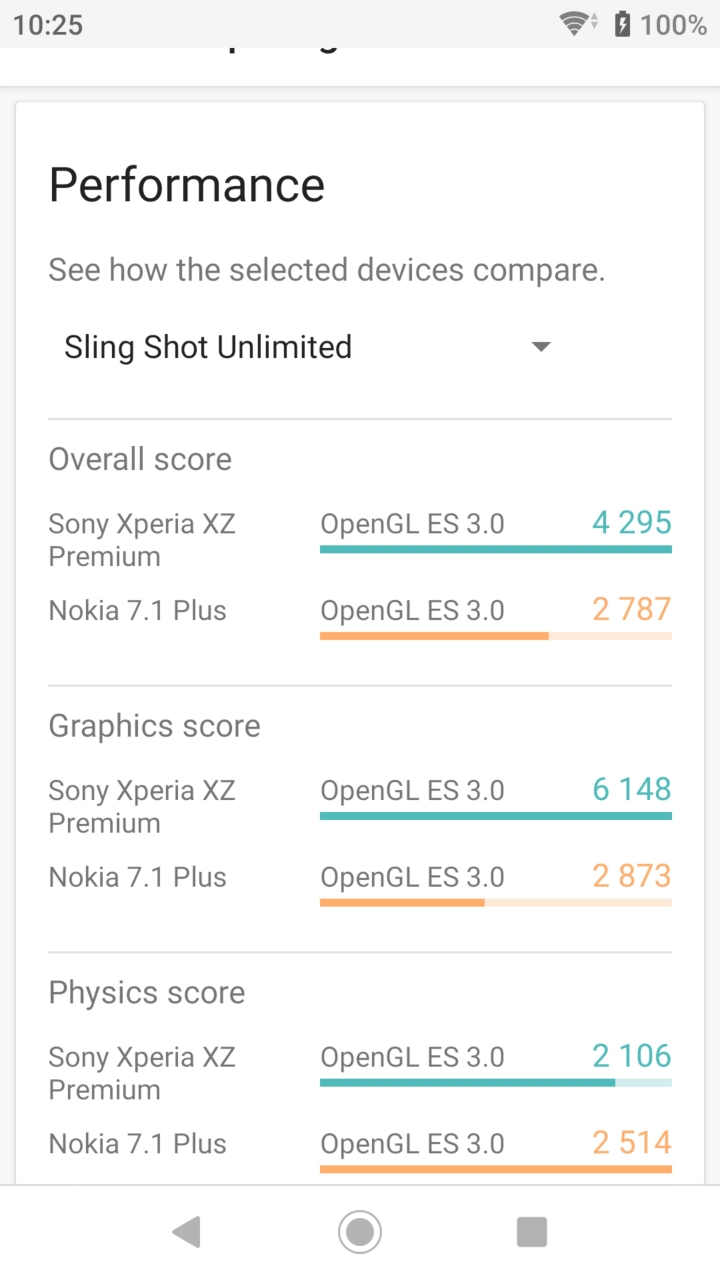Tap the Android home circle icon
Screen dimensions: 720x1280
[x=360, y=1232]
